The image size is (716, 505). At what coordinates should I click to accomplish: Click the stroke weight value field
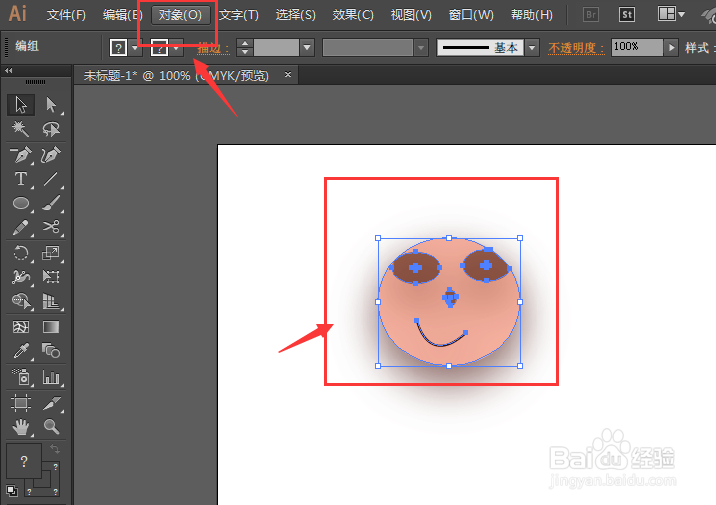coord(276,47)
